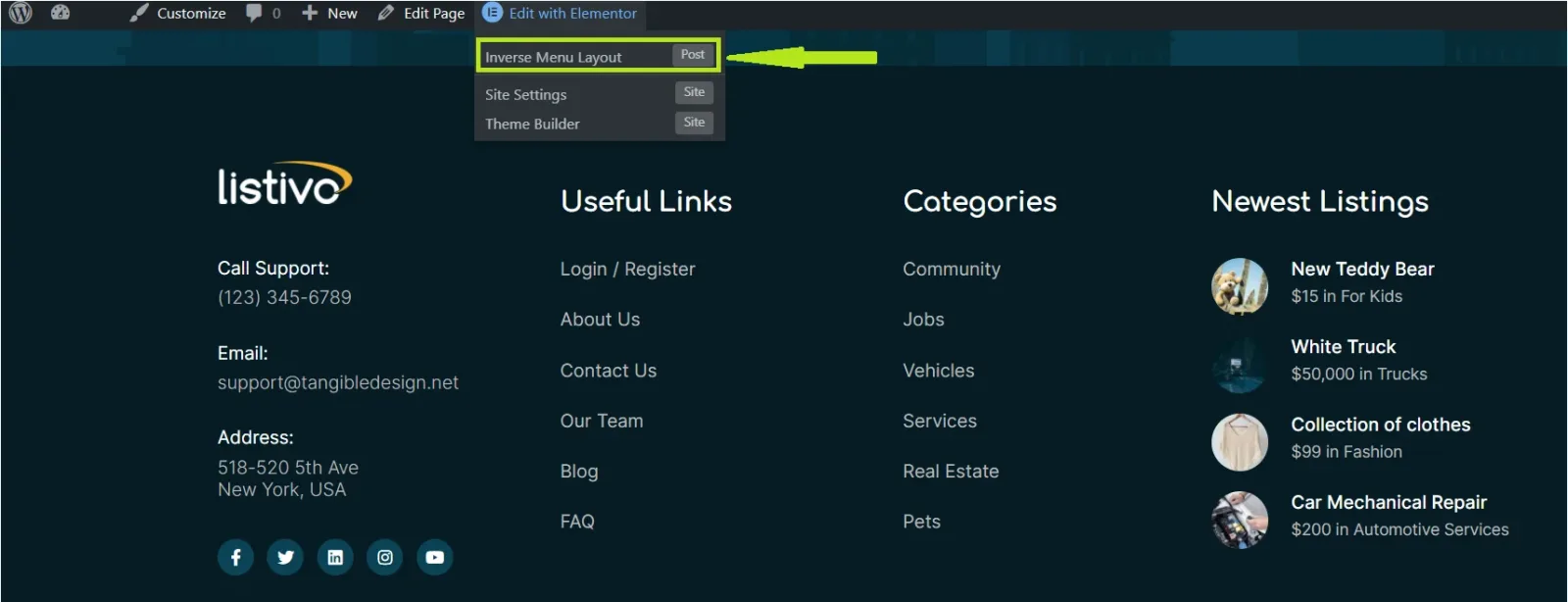
Task: Open the Car Mechanical Repair listing title
Action: 1389,502
